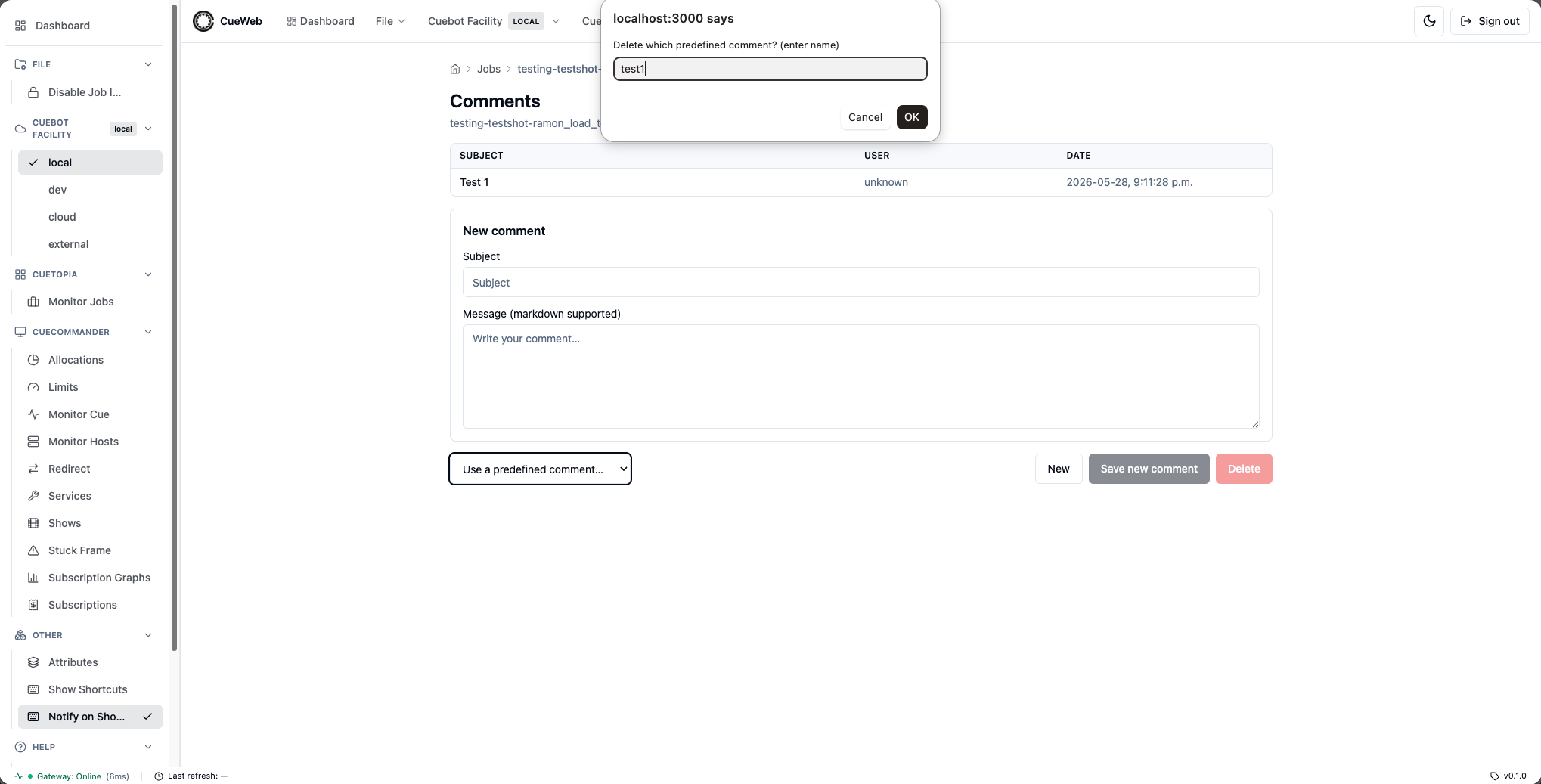Image resolution: width=1541 pixels, height=784 pixels.
Task: Open the File menu in the top bar
Action: click(x=390, y=21)
